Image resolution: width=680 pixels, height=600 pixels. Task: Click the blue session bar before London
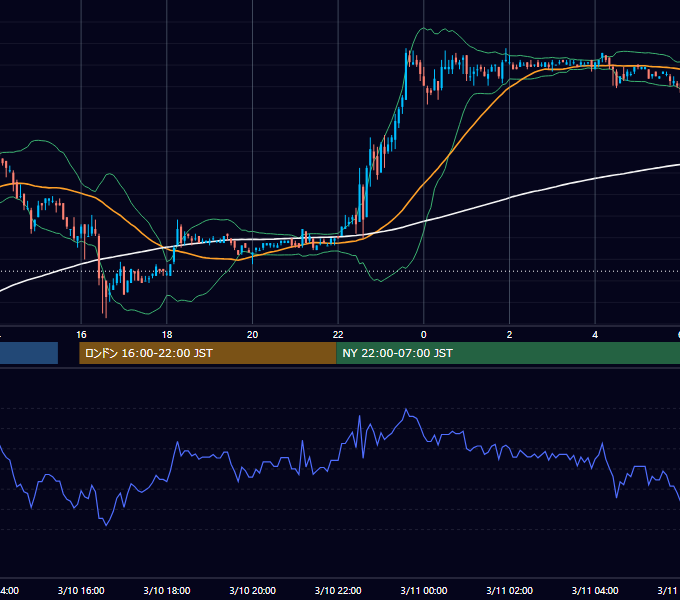(x=29, y=353)
